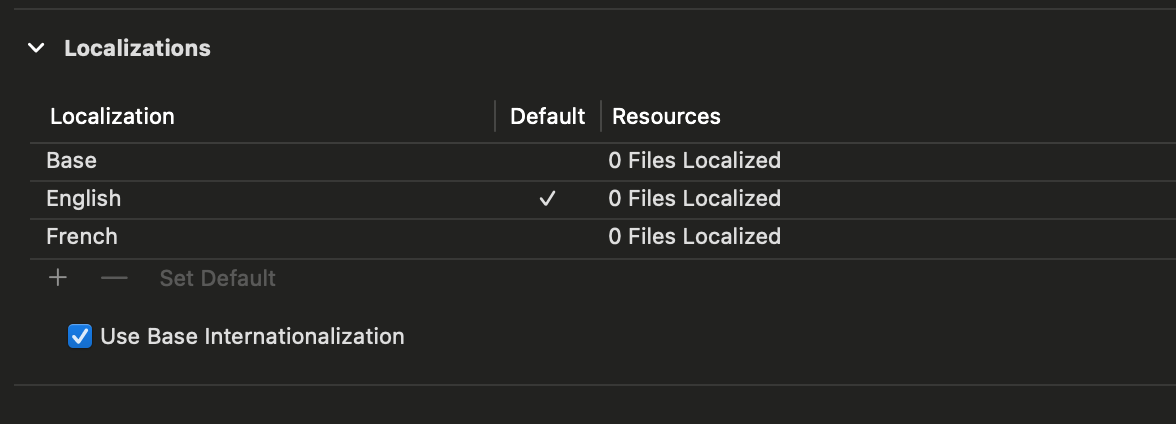Click French row's 0 Files Localized text
Image resolution: width=1176 pixels, height=424 pixels.
pos(694,237)
